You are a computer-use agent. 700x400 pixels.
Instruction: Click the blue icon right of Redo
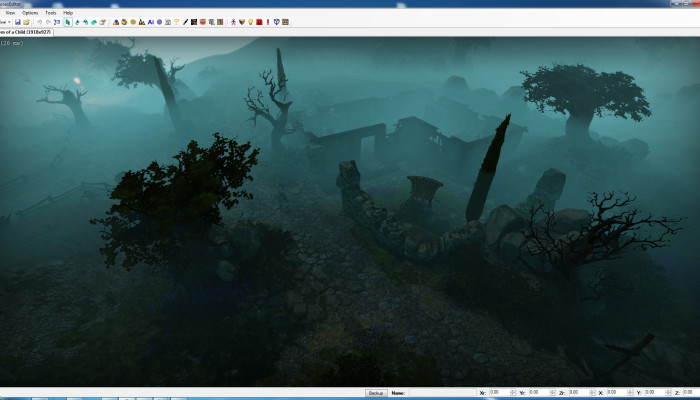coord(57,22)
